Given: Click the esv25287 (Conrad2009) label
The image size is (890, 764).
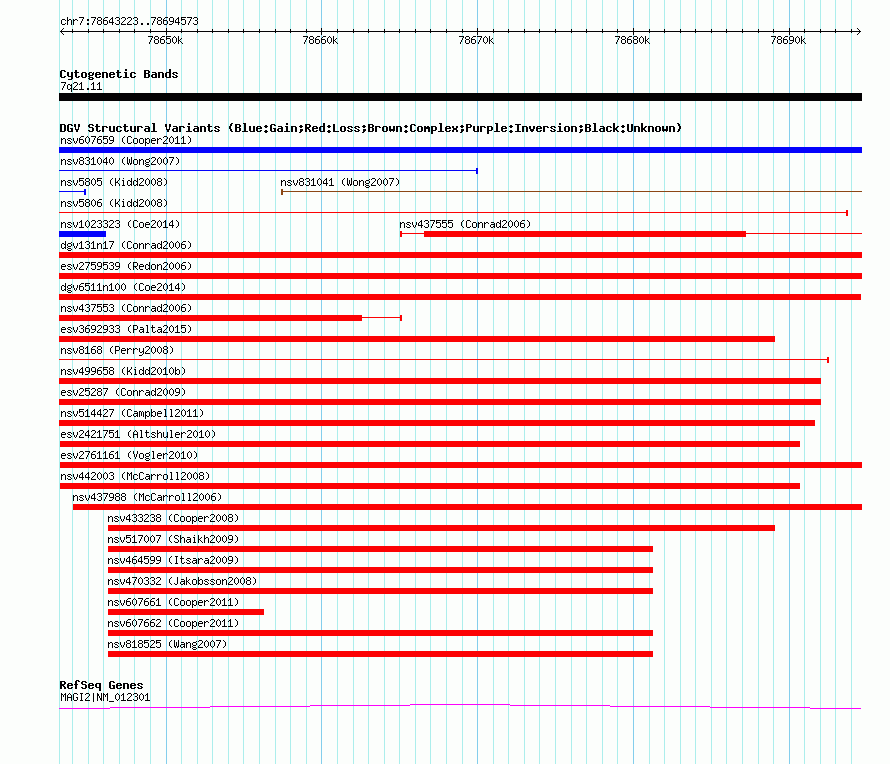Looking at the screenshot, I should pos(123,392).
